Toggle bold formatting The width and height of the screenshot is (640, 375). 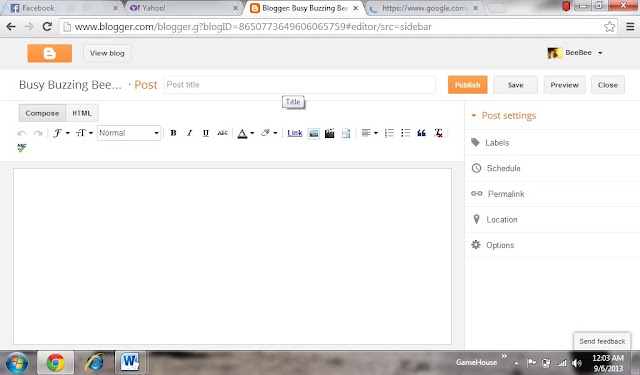click(x=173, y=133)
